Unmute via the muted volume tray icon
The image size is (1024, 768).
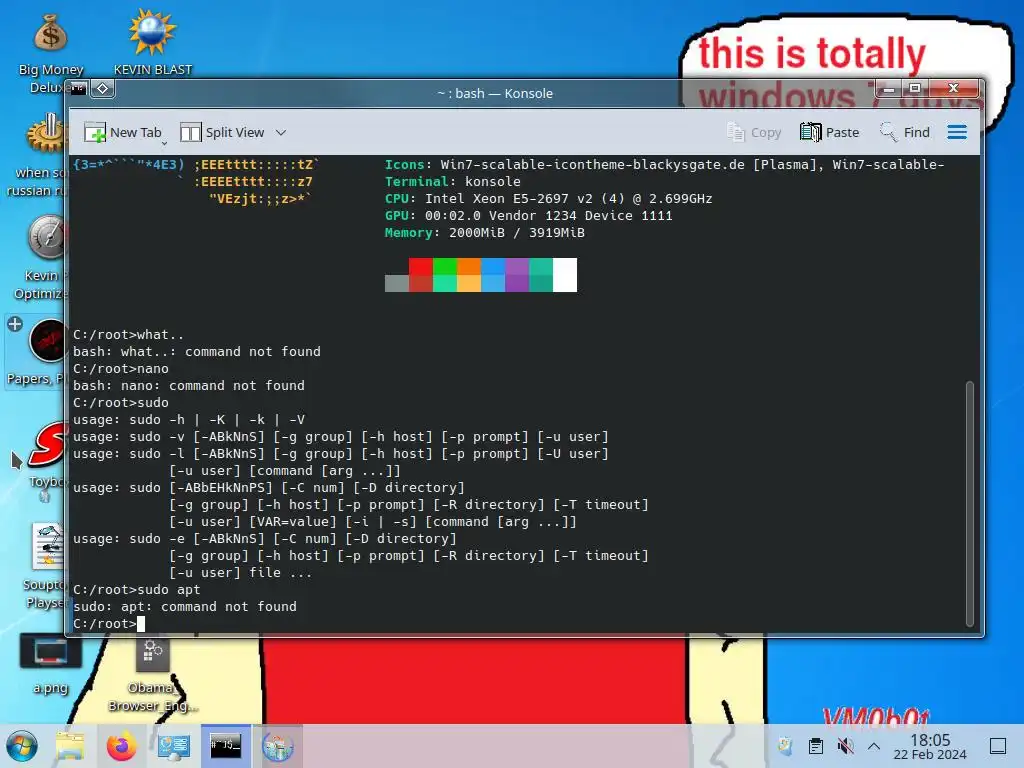tap(845, 746)
